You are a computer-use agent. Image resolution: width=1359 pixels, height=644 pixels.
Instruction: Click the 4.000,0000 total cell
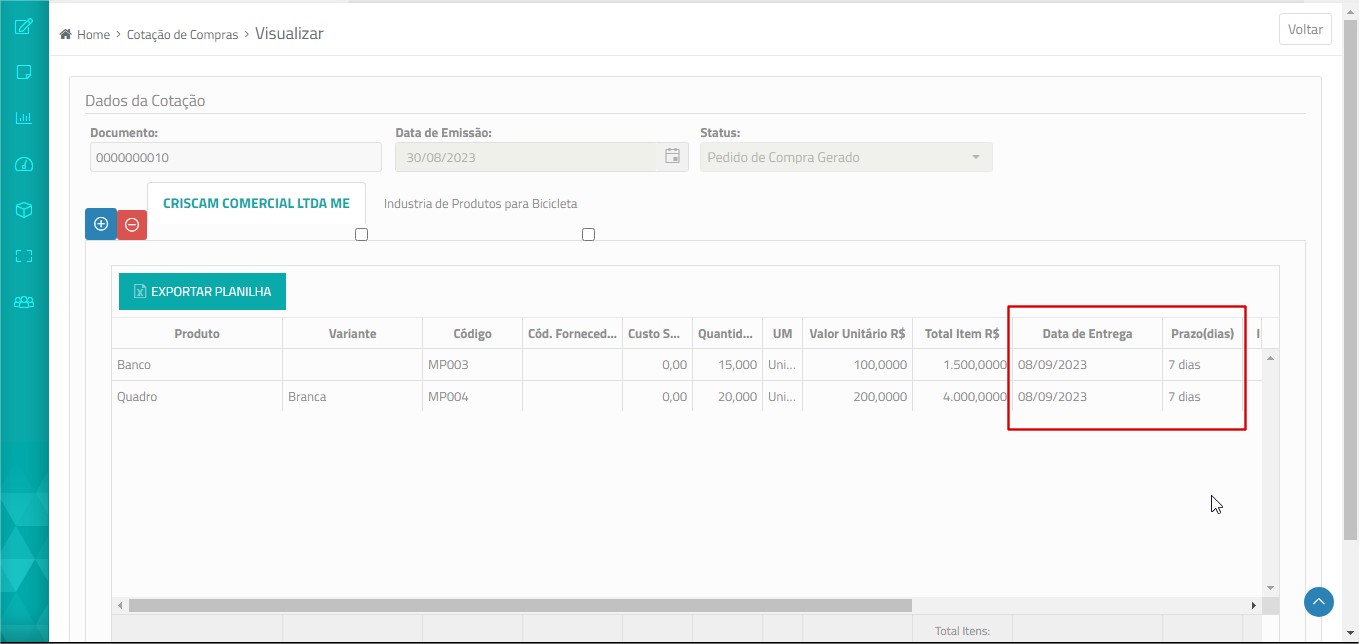coord(963,397)
